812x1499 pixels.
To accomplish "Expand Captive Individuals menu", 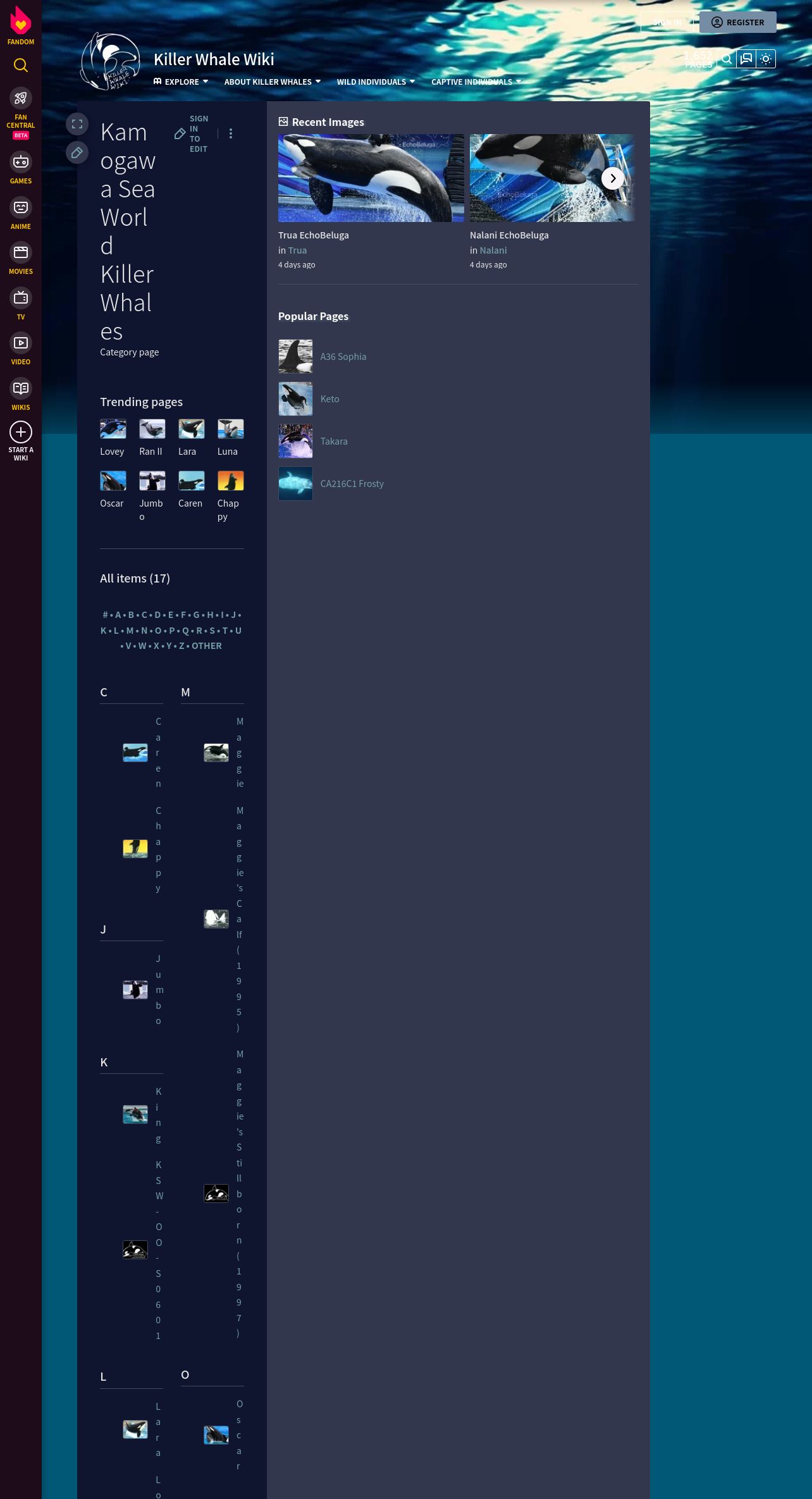I will 476,82.
